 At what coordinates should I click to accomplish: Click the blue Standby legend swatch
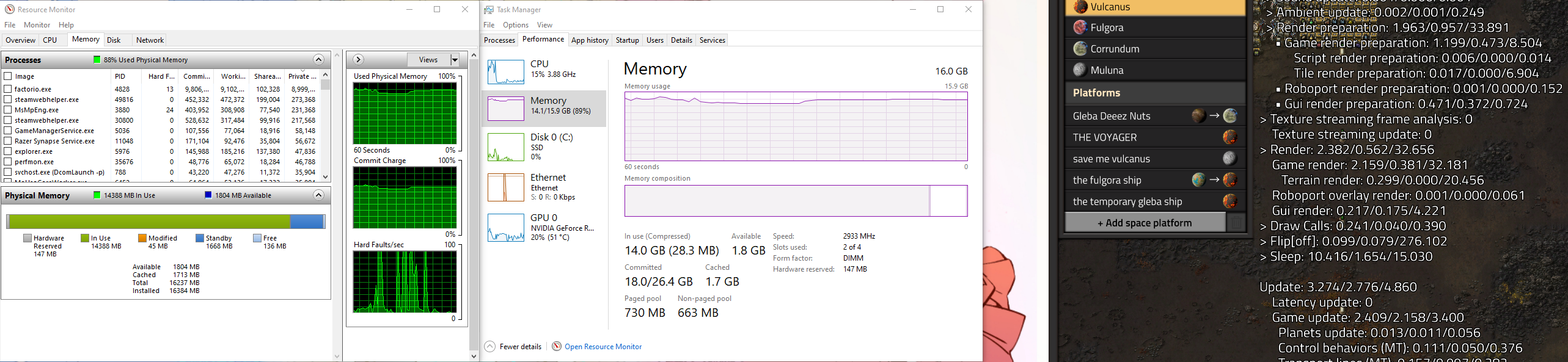200,238
